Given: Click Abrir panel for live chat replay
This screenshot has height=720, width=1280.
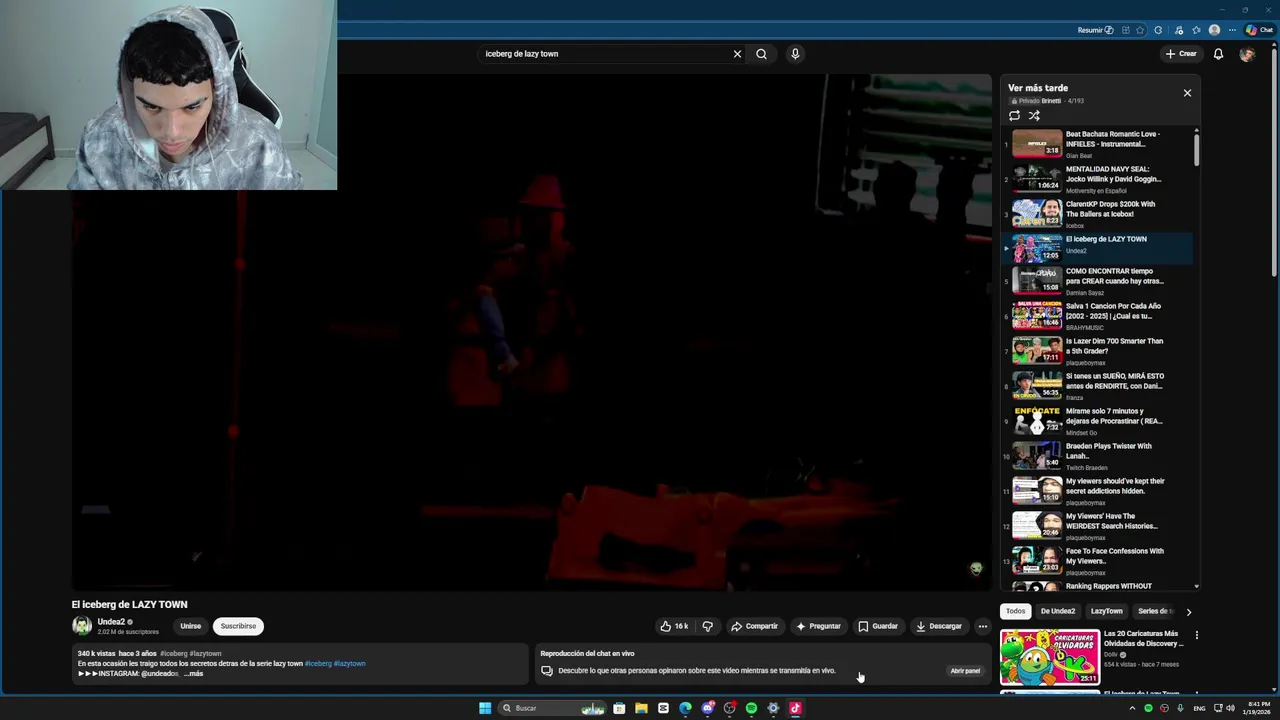Looking at the screenshot, I should click(x=965, y=671).
